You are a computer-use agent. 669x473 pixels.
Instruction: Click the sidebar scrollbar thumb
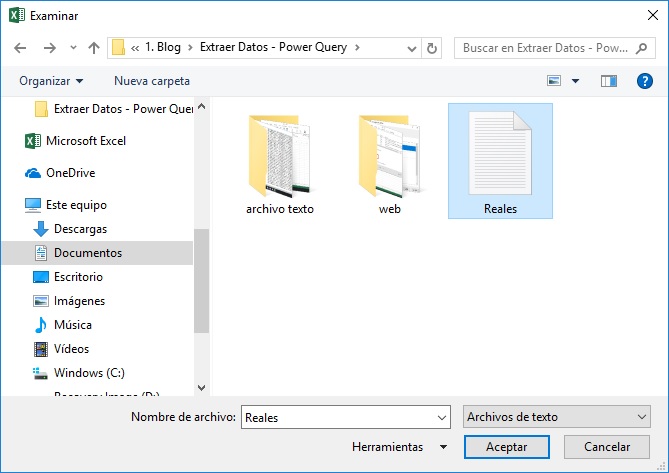click(201, 281)
